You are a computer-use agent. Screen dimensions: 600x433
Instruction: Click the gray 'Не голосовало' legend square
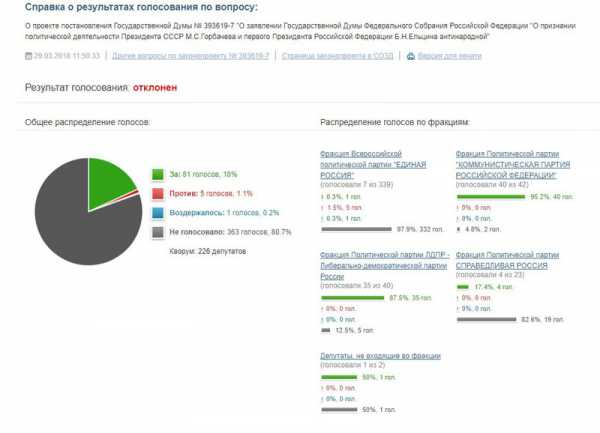coord(158,232)
